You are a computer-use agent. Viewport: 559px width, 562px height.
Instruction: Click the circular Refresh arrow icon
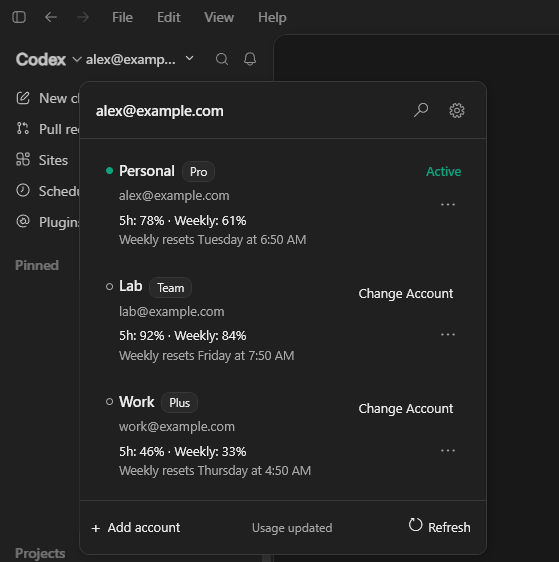tap(416, 525)
